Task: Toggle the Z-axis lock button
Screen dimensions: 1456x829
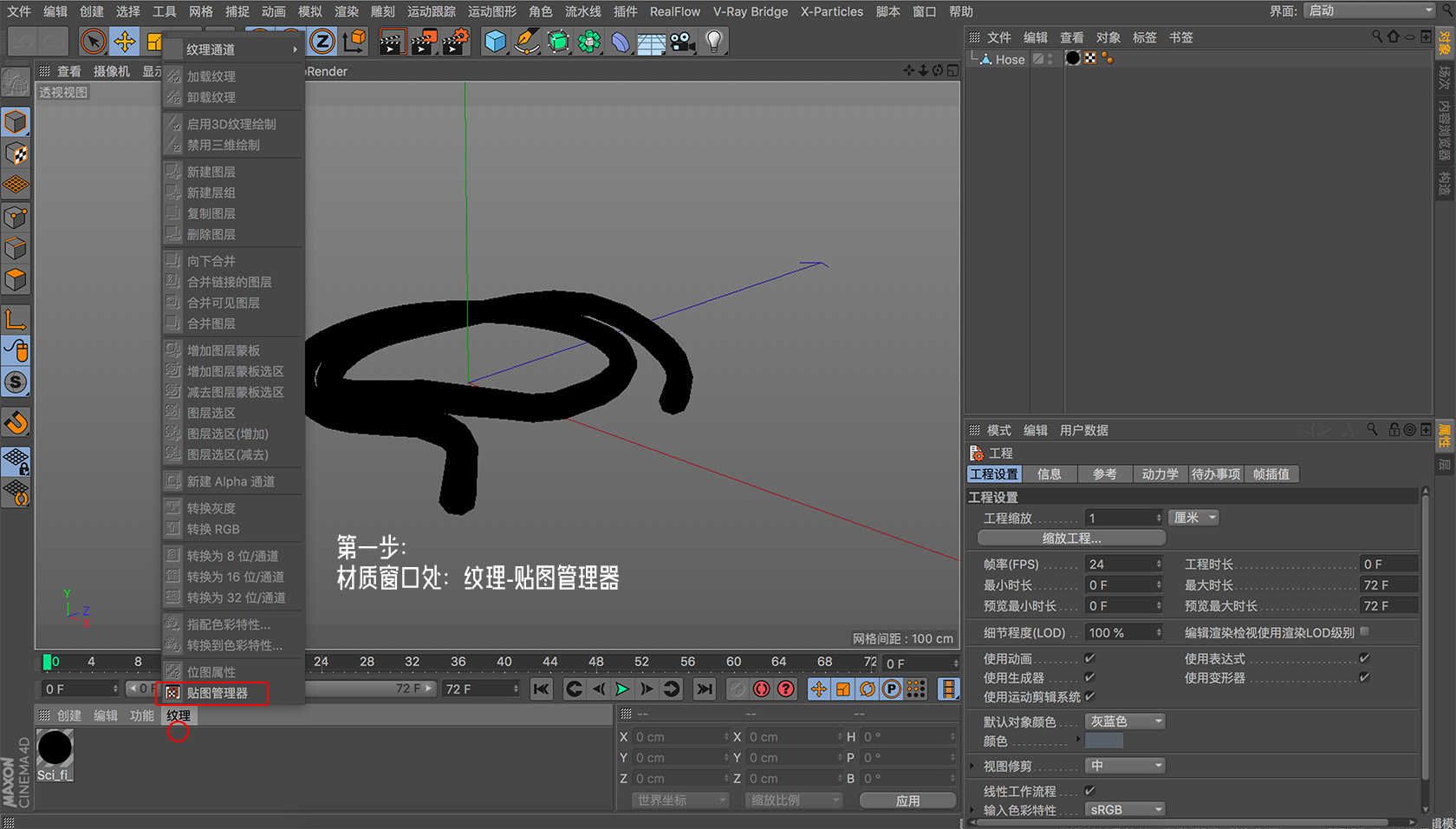Action: click(x=322, y=41)
